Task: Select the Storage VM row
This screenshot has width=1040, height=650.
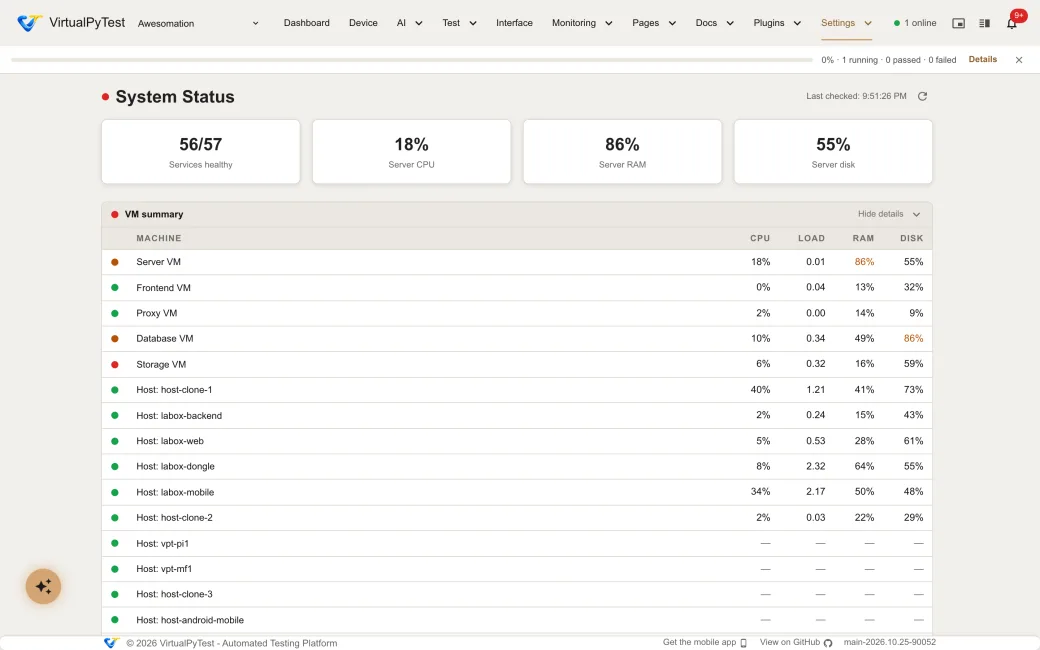Action: [x=517, y=364]
